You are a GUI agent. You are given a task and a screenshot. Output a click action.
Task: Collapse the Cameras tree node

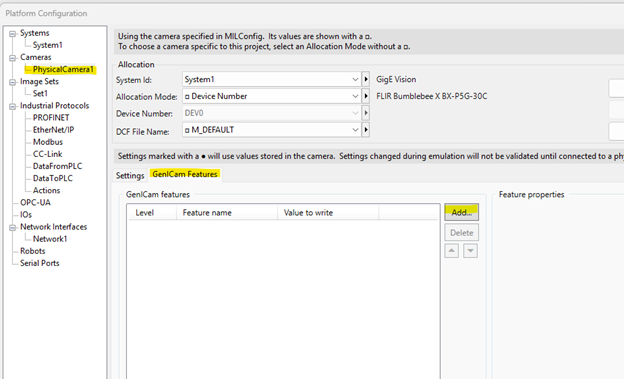coord(13,58)
